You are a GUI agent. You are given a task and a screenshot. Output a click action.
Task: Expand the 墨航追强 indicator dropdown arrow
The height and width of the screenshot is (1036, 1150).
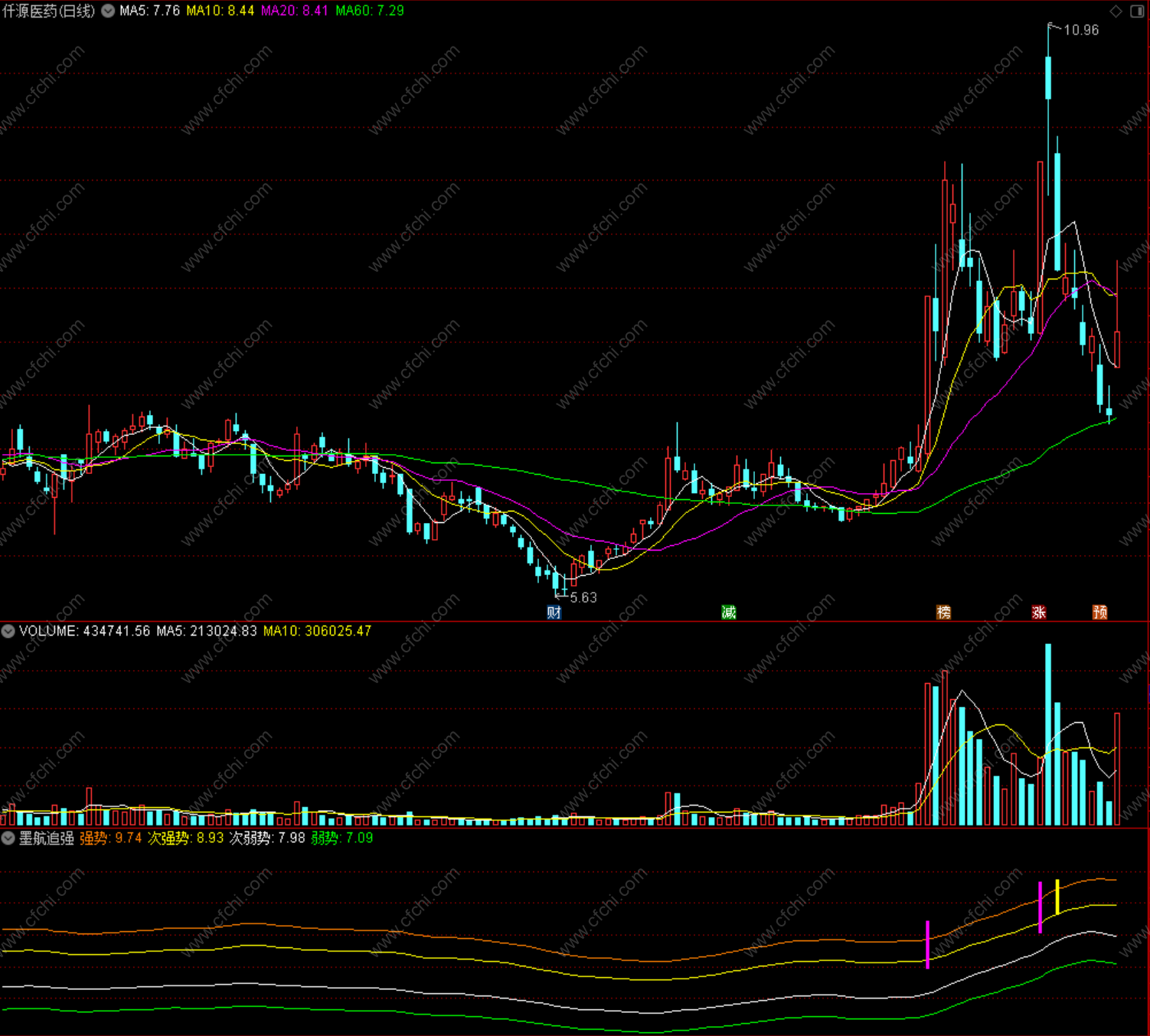coord(8,838)
